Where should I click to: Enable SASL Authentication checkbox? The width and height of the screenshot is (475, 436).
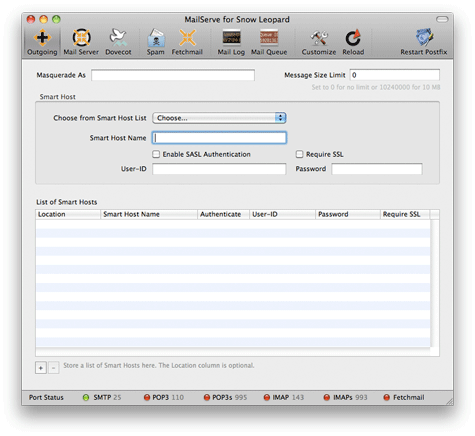[x=156, y=154]
